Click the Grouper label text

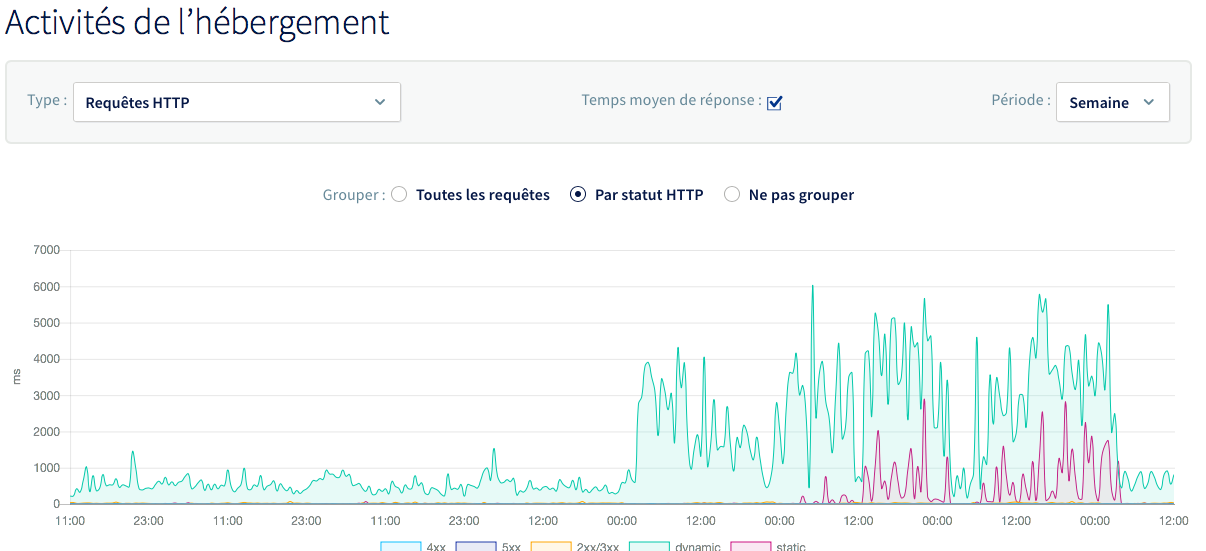click(x=353, y=195)
